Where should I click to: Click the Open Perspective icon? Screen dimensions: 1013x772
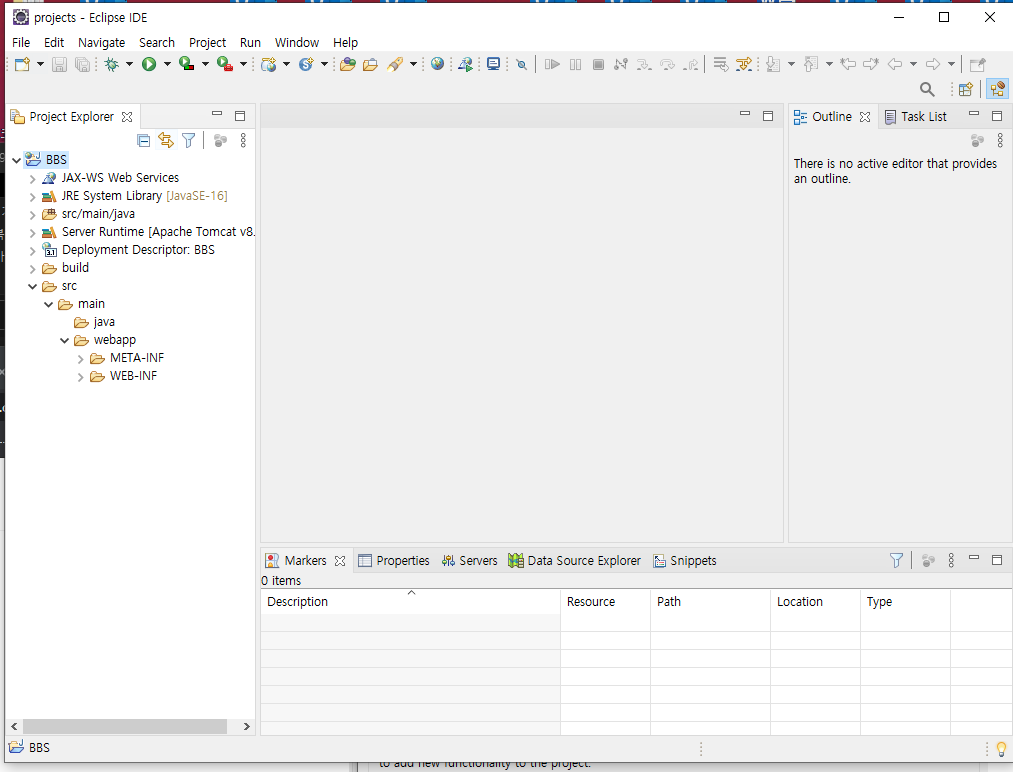966,89
